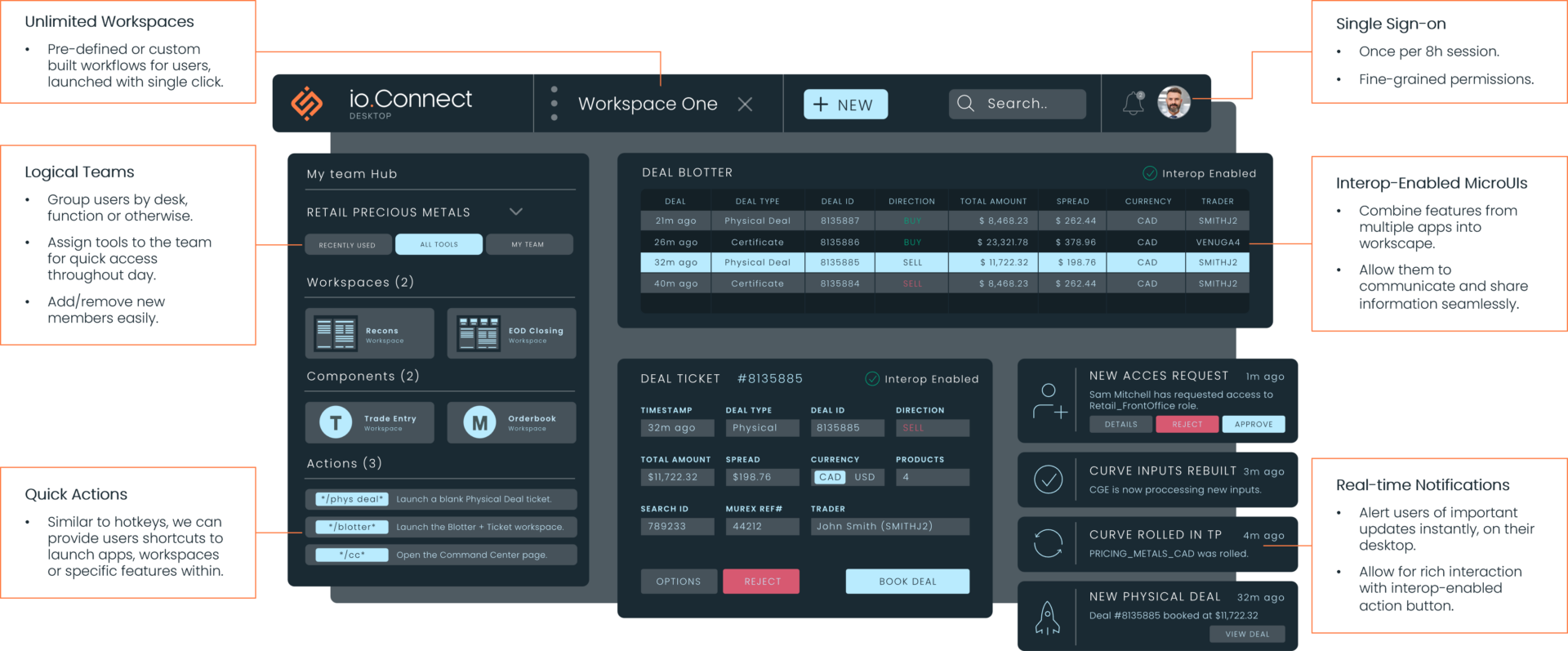Launch Trade Entry component icon
Image resolution: width=1568 pixels, height=651 pixels.
(x=336, y=422)
